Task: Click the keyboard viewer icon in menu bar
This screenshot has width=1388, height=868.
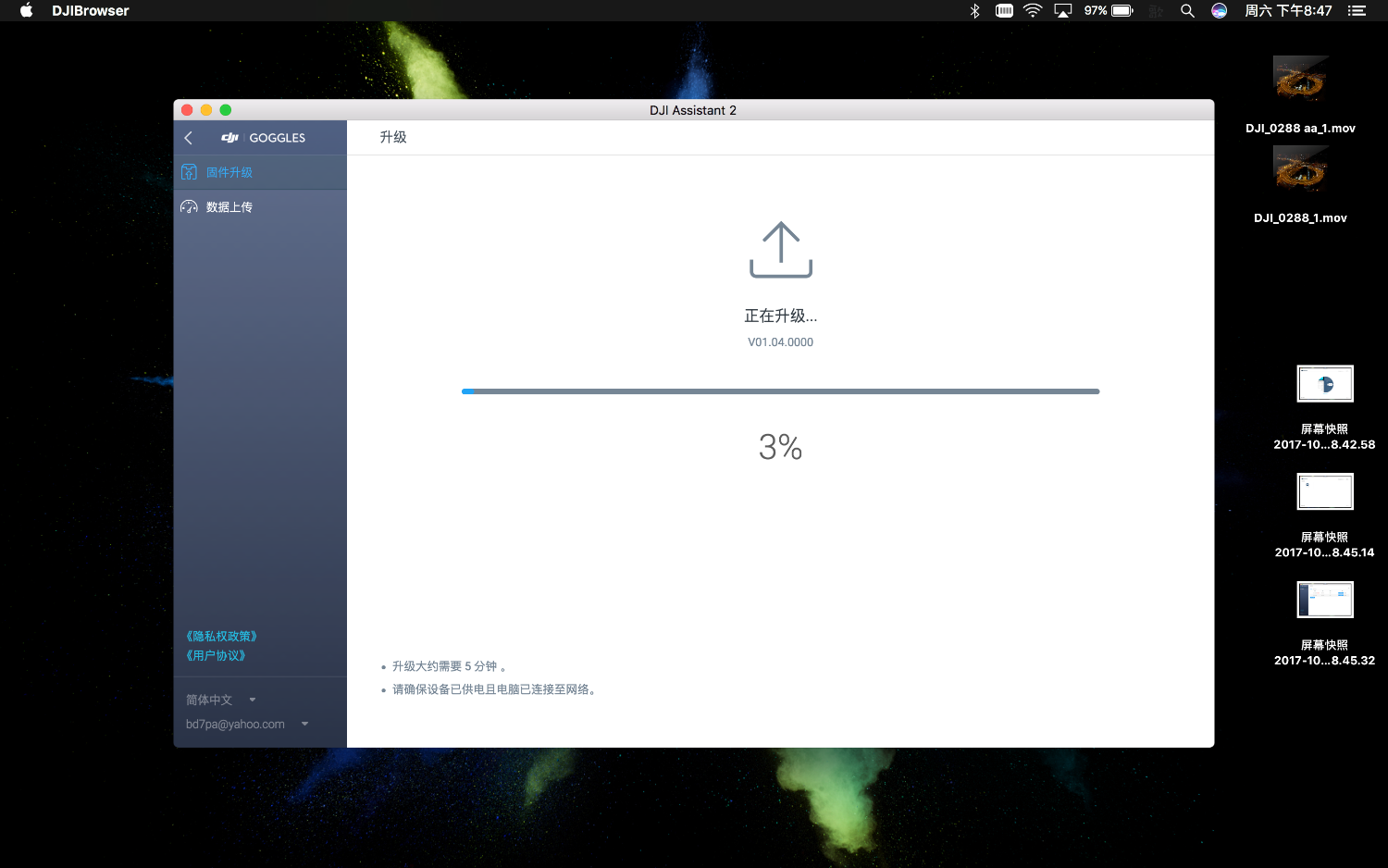Action: point(1004,10)
